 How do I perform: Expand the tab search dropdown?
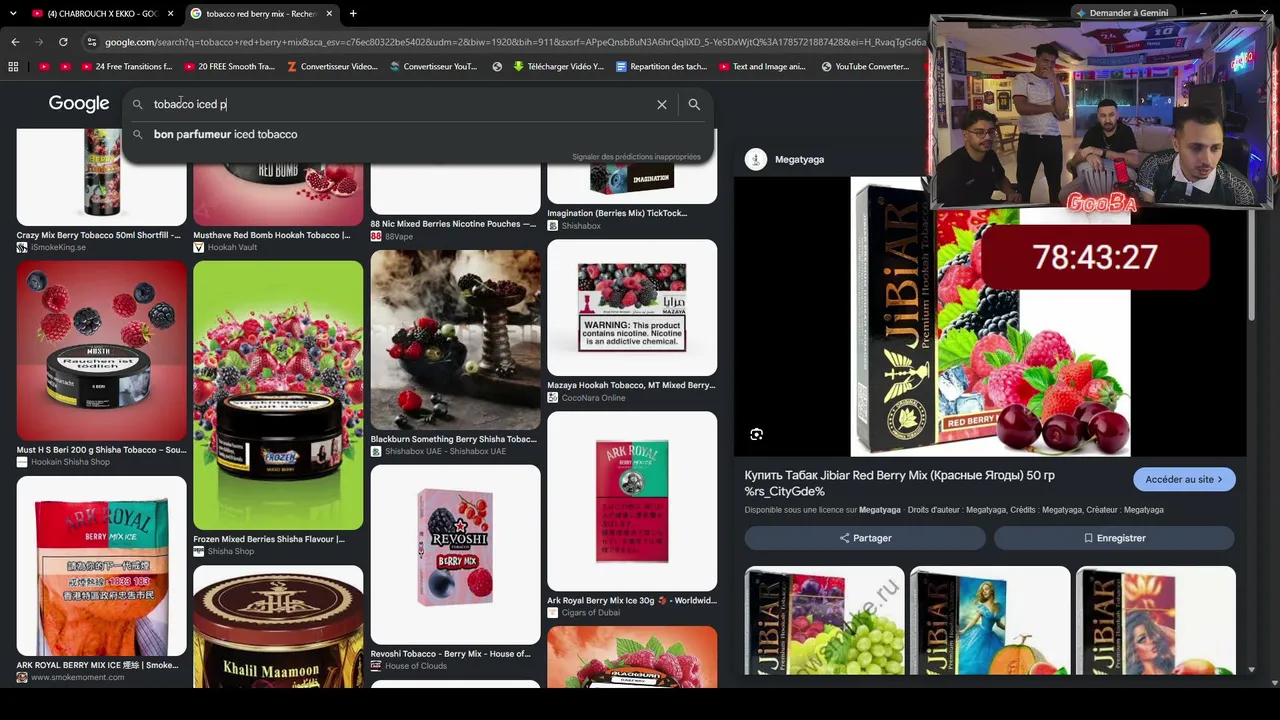tap(14, 13)
